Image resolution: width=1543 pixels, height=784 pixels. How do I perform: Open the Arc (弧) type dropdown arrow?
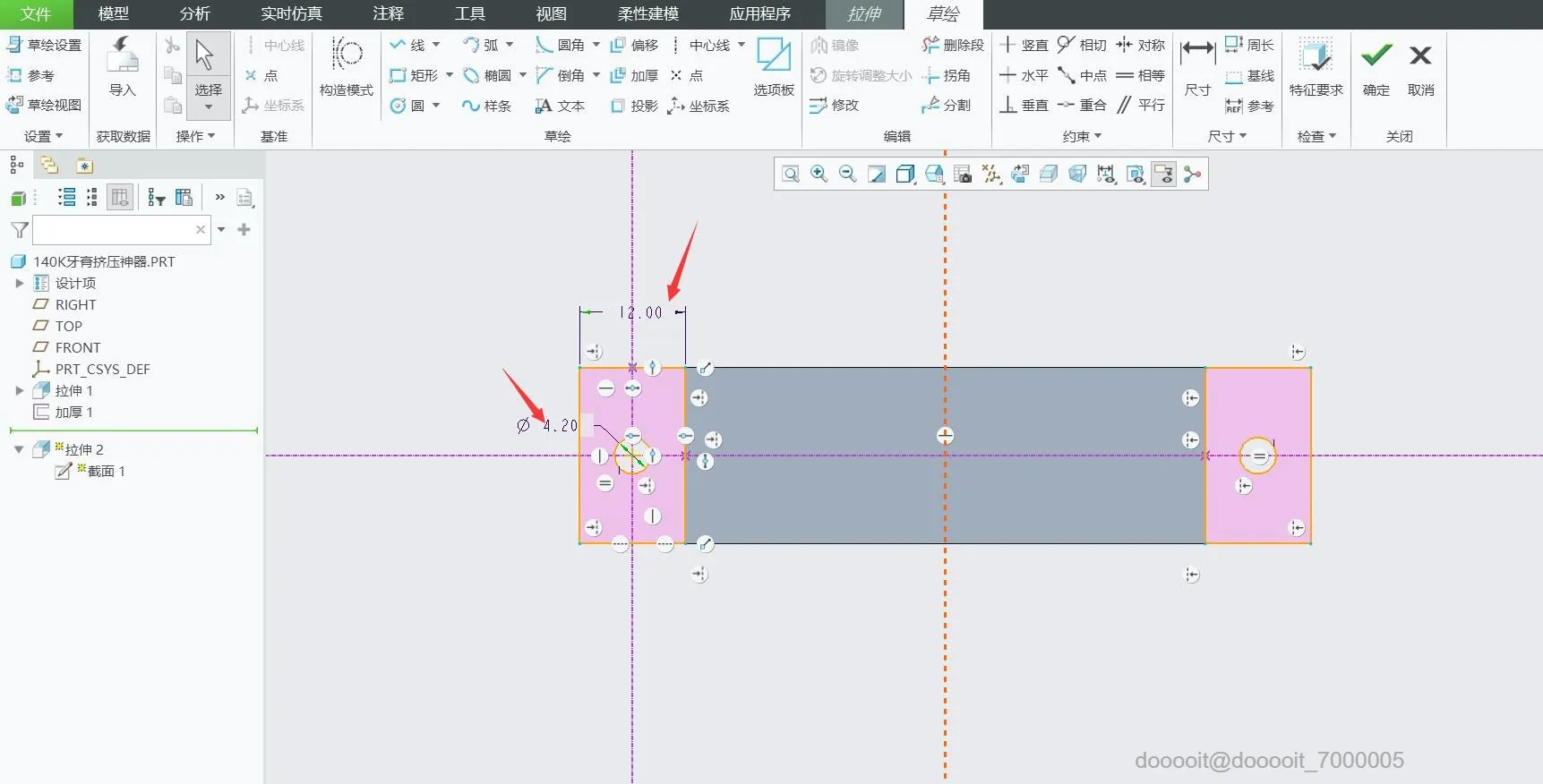click(x=510, y=45)
